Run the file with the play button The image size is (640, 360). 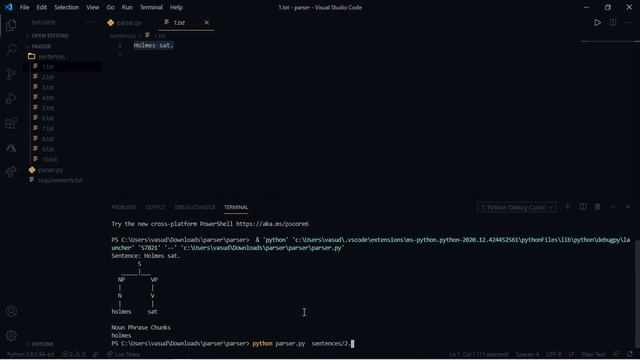pos(597,22)
